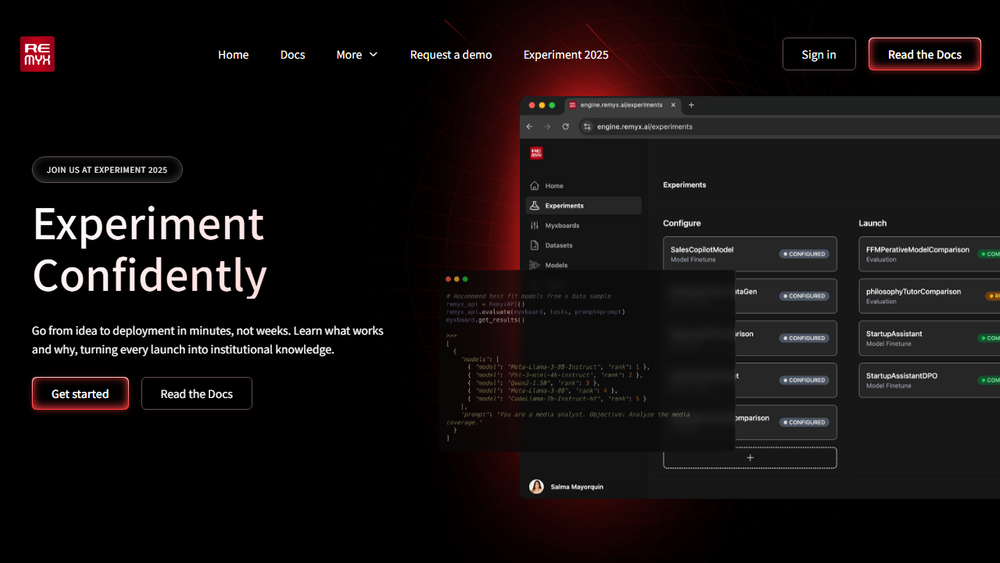Open the Docs nav link

pyautogui.click(x=293, y=55)
